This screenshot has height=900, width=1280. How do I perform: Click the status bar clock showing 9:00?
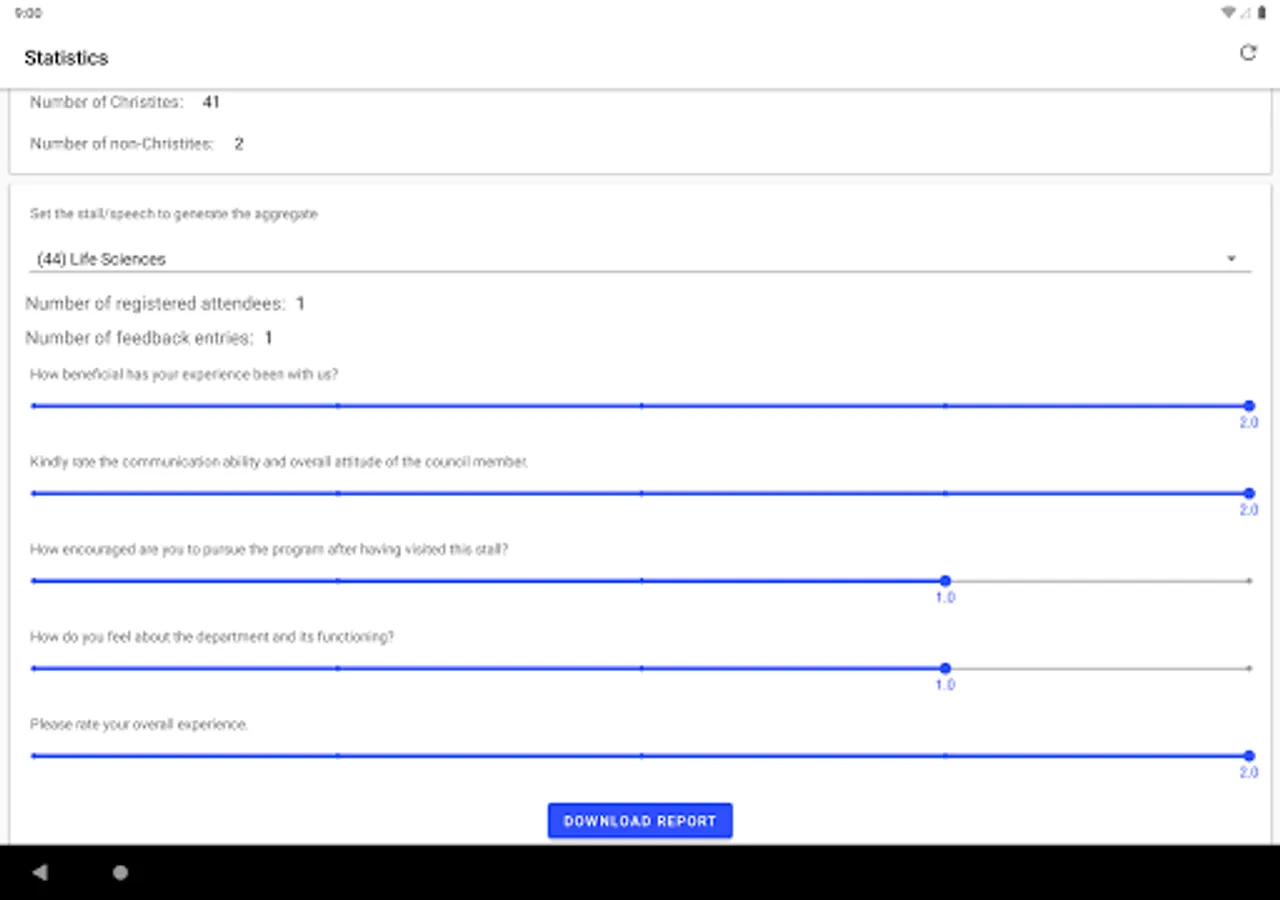tap(28, 14)
